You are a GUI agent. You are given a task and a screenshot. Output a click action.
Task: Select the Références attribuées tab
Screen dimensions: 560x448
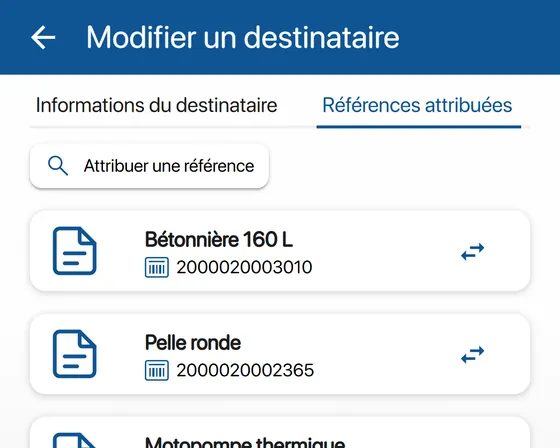coord(417,105)
